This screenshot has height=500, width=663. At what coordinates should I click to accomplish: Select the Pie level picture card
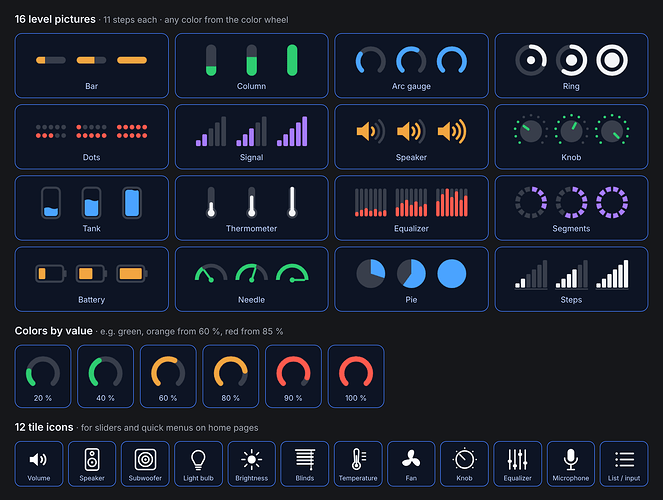pos(411,279)
